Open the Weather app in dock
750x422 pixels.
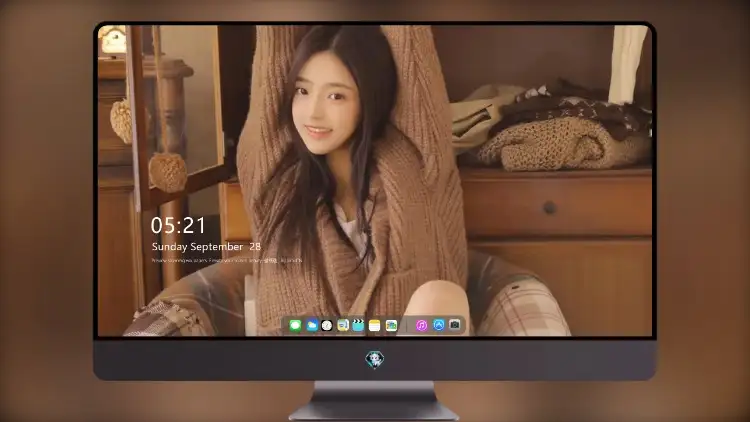[x=312, y=326]
